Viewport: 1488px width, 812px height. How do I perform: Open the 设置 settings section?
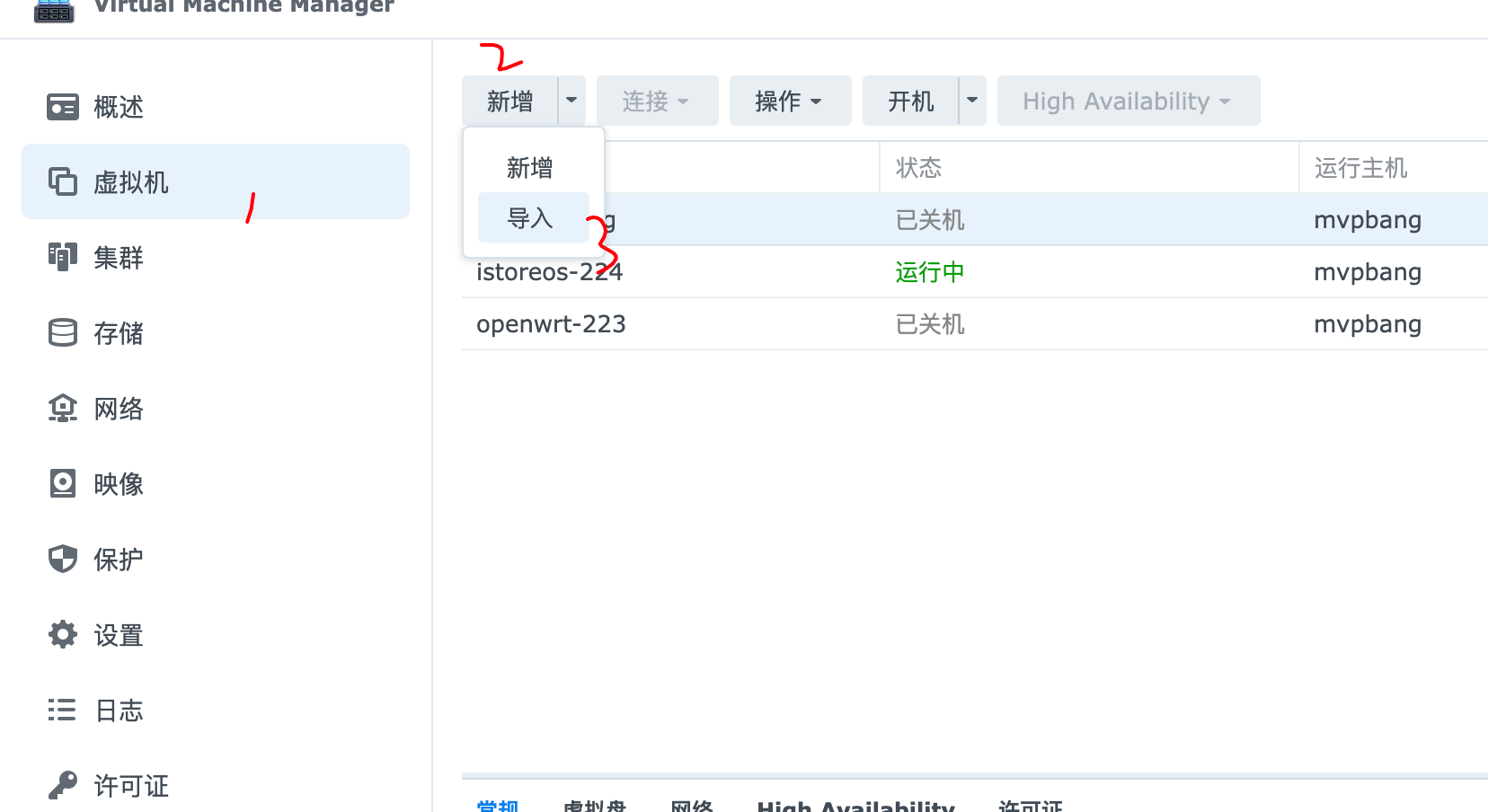coord(117,634)
